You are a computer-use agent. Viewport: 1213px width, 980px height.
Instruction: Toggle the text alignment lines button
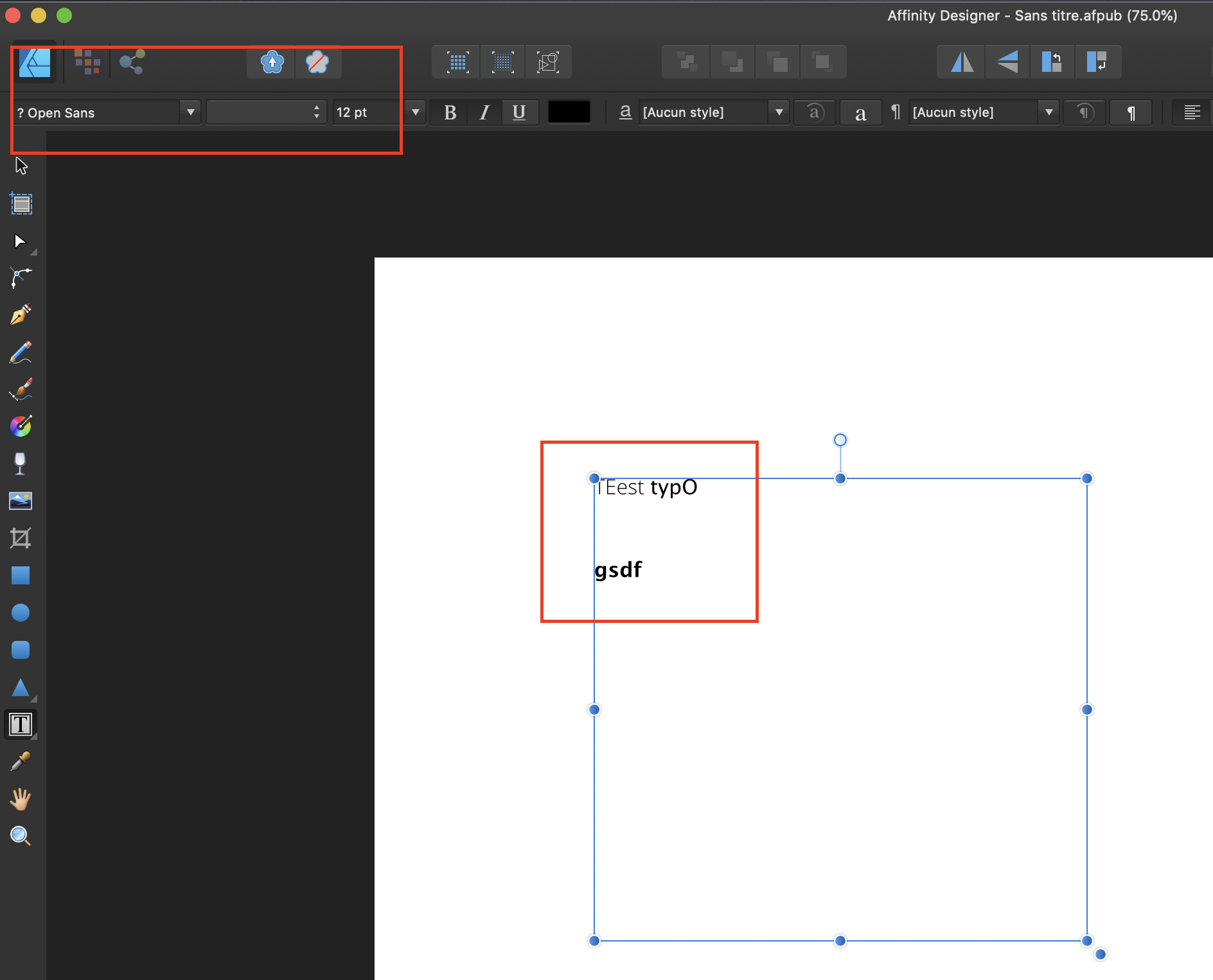click(1192, 113)
